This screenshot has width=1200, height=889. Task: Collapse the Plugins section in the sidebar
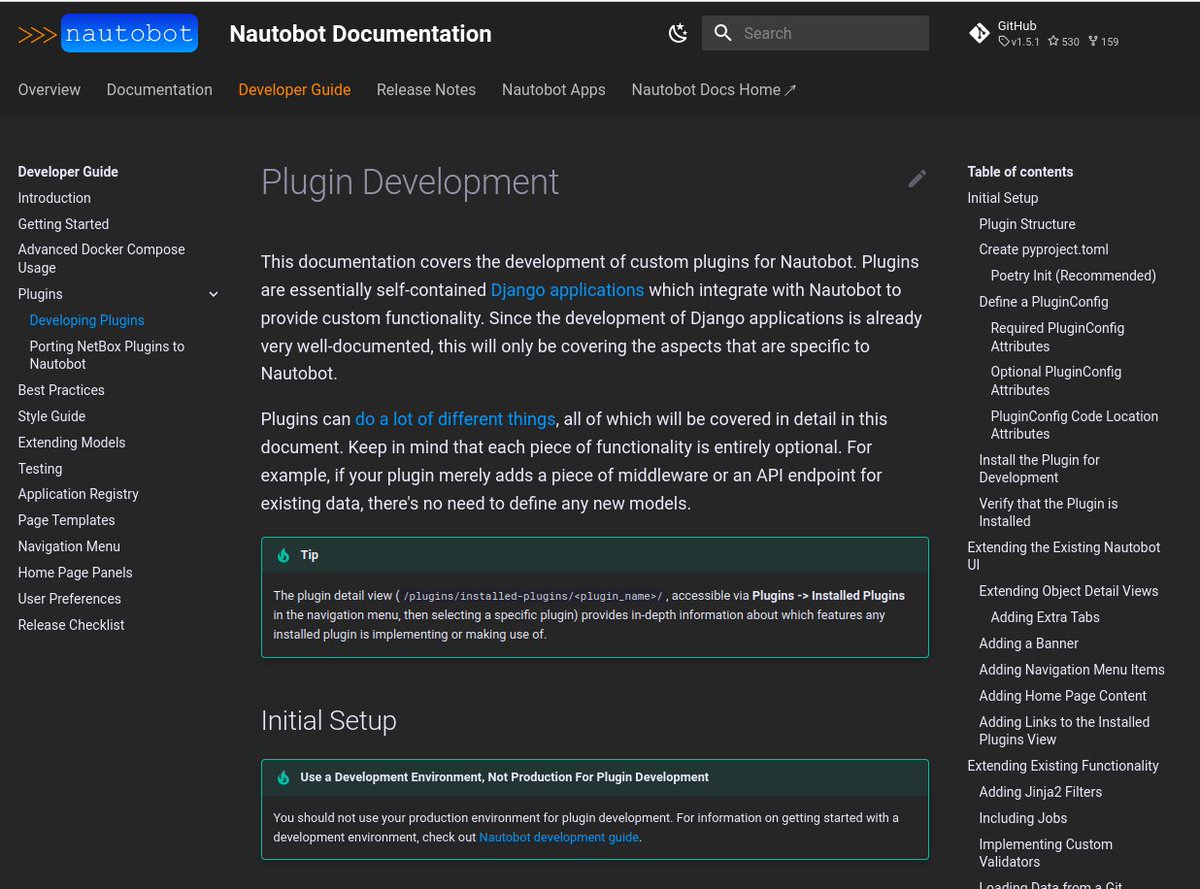pyautogui.click(x=213, y=294)
